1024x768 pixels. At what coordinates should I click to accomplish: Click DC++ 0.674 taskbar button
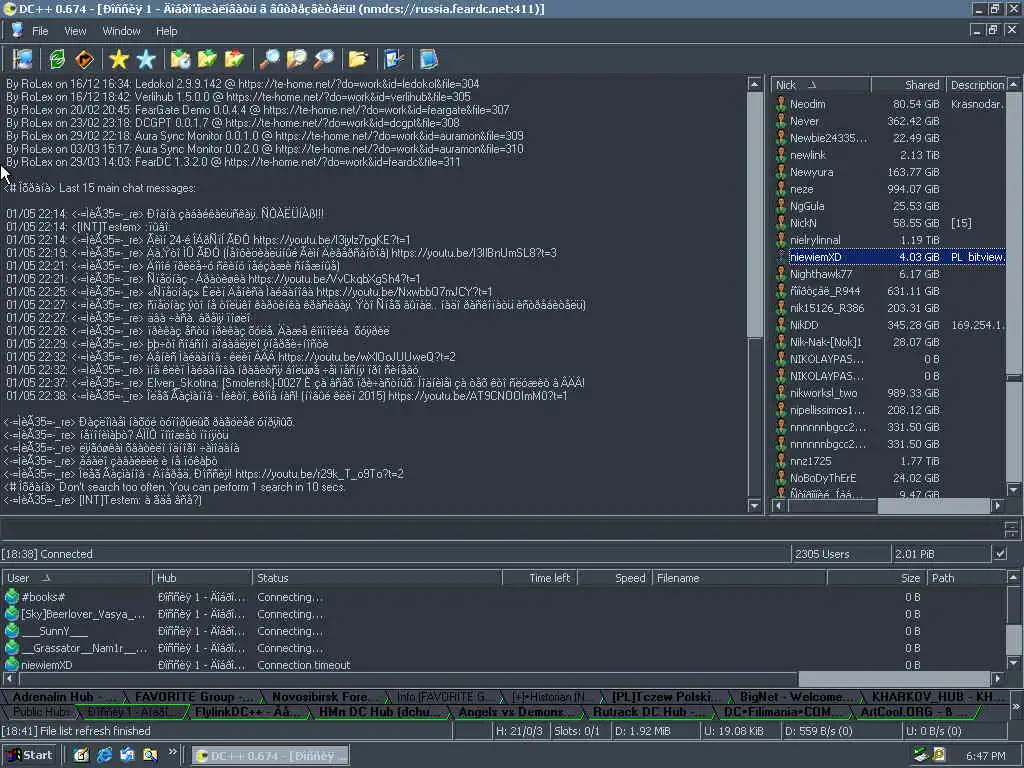pos(270,755)
